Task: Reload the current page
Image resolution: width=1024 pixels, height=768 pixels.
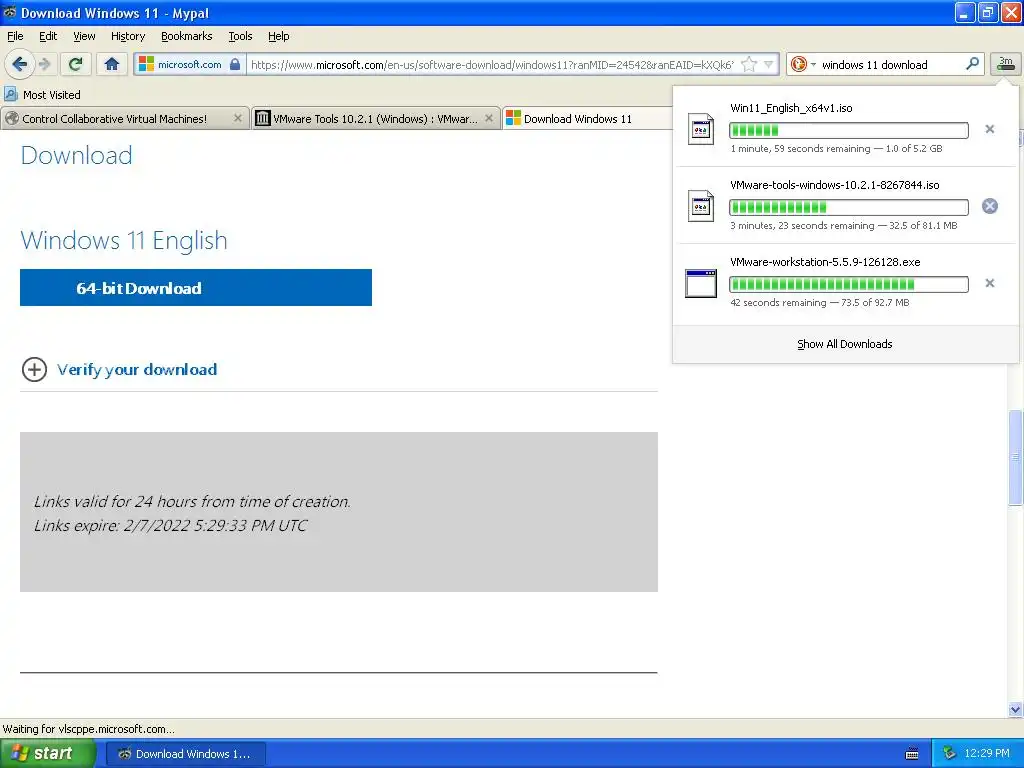Action: tap(75, 64)
